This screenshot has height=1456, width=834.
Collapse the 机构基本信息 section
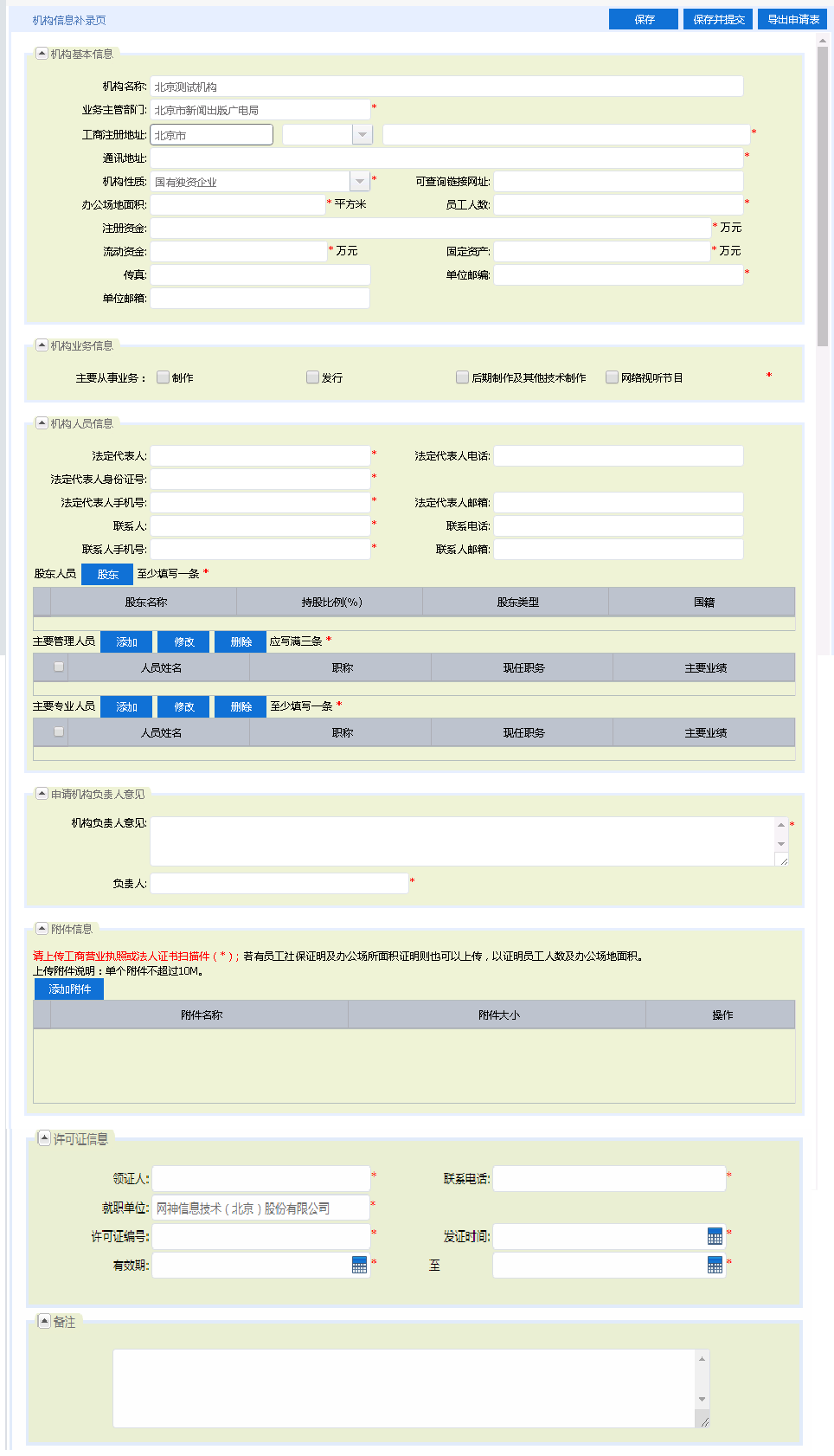(42, 54)
